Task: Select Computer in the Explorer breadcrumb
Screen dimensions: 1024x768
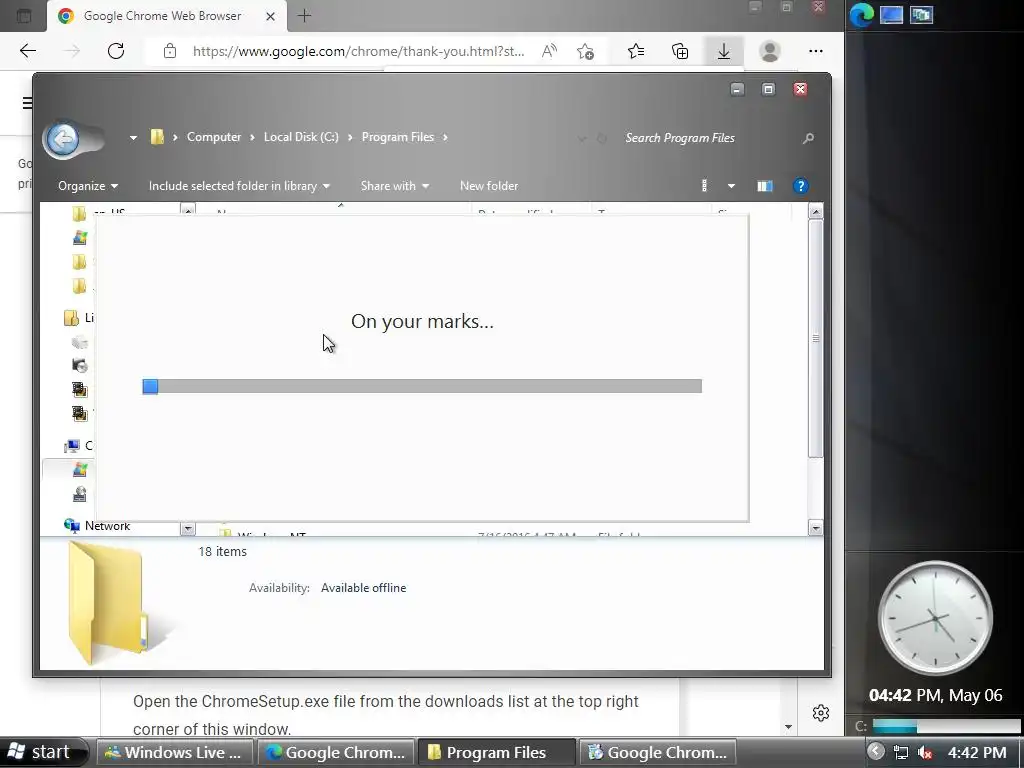Action: (214, 137)
